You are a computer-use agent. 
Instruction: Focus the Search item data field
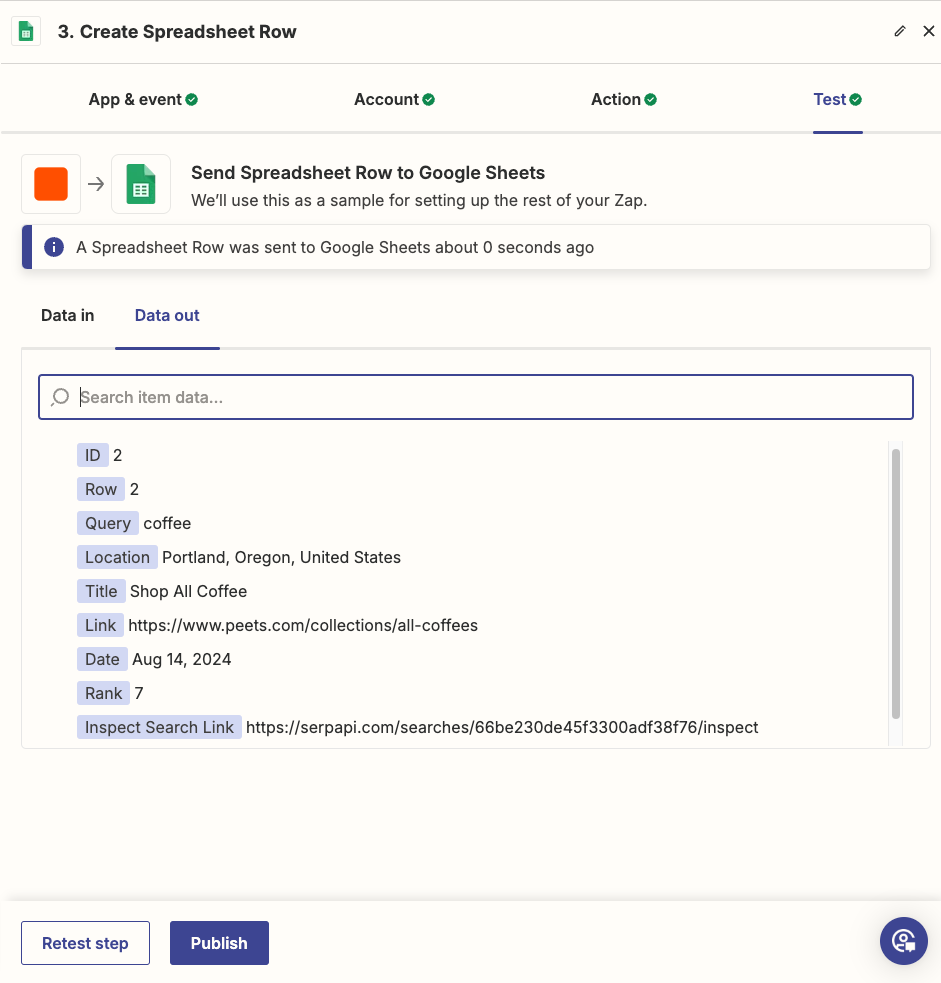coord(476,397)
